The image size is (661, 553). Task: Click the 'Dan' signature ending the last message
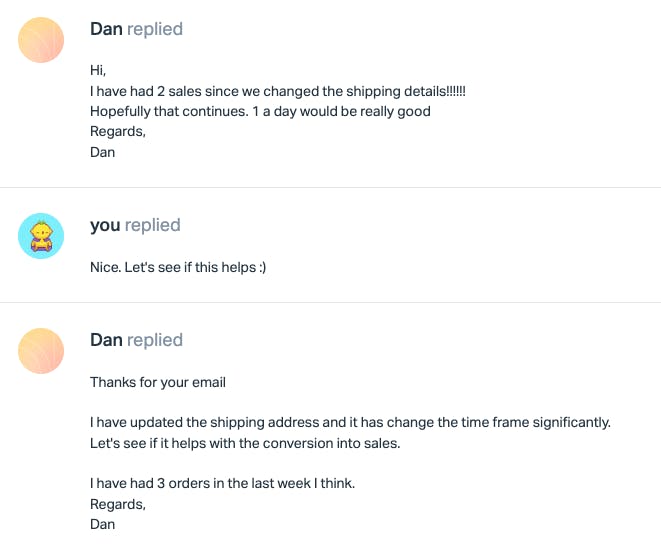click(x=103, y=524)
